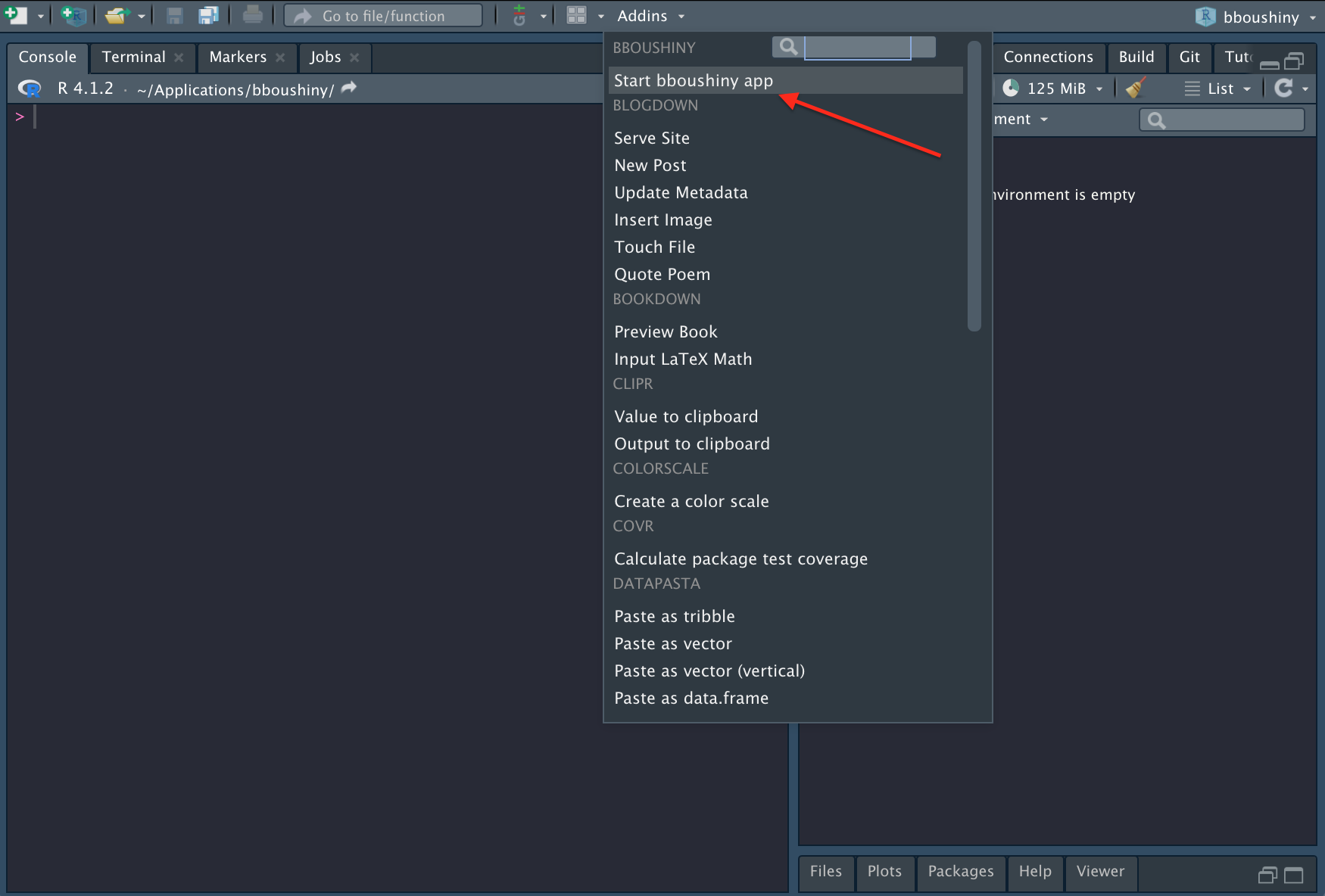Image resolution: width=1325 pixels, height=896 pixels.
Task: Open the New File dropdown arrow
Action: coord(41,16)
